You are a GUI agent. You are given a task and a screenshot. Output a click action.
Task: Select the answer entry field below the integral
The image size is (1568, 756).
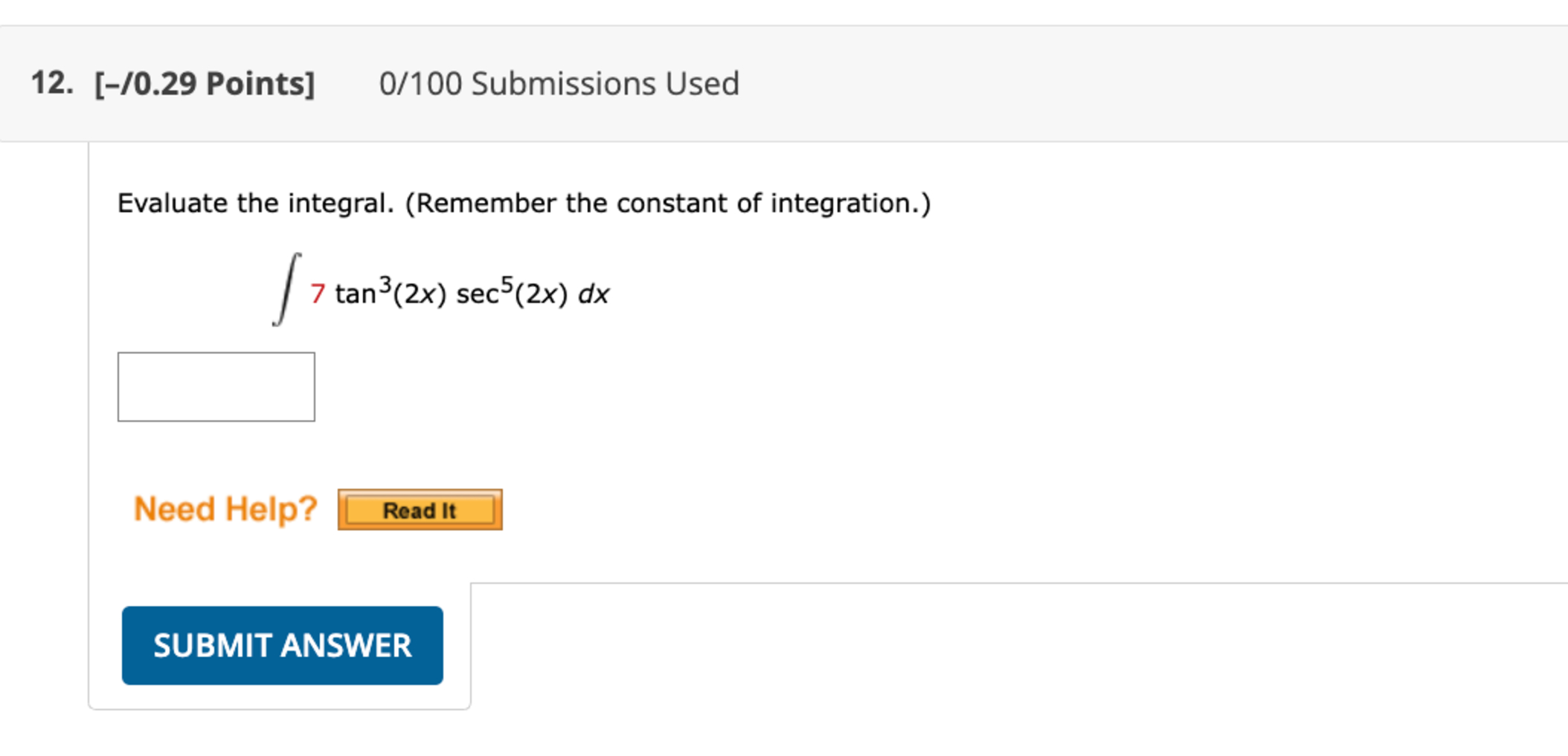coord(216,387)
